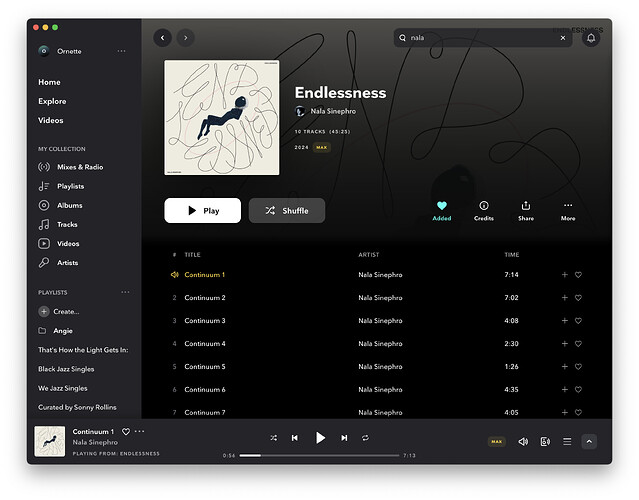This screenshot has width=639, height=500.
Task: Remove album from collection via Added heart
Action: tap(442, 206)
